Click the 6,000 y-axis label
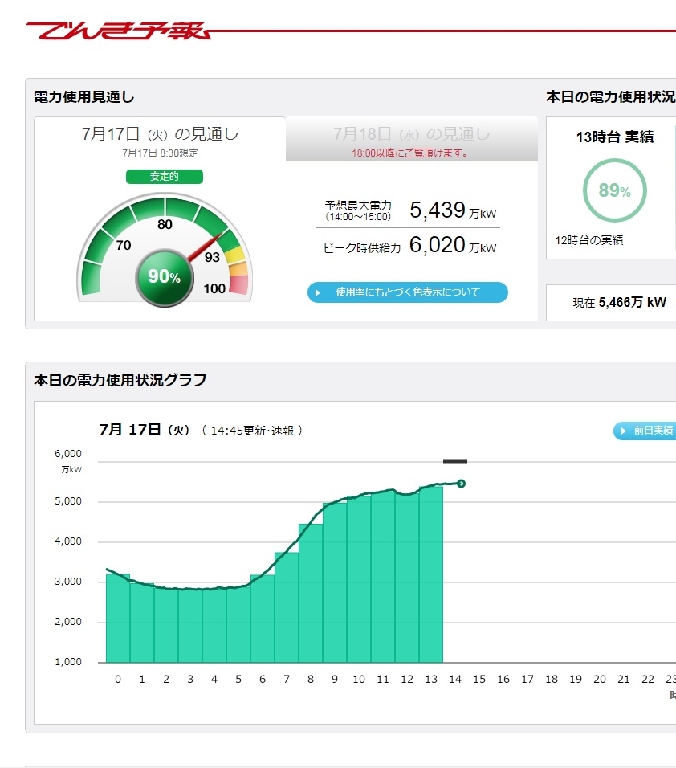The height and width of the screenshot is (768, 676). coord(68,454)
